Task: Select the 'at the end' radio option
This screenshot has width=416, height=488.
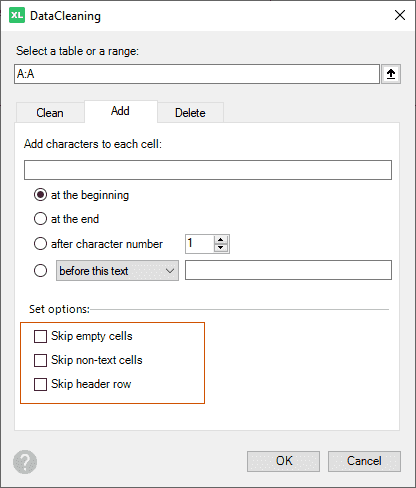Action: (40, 219)
